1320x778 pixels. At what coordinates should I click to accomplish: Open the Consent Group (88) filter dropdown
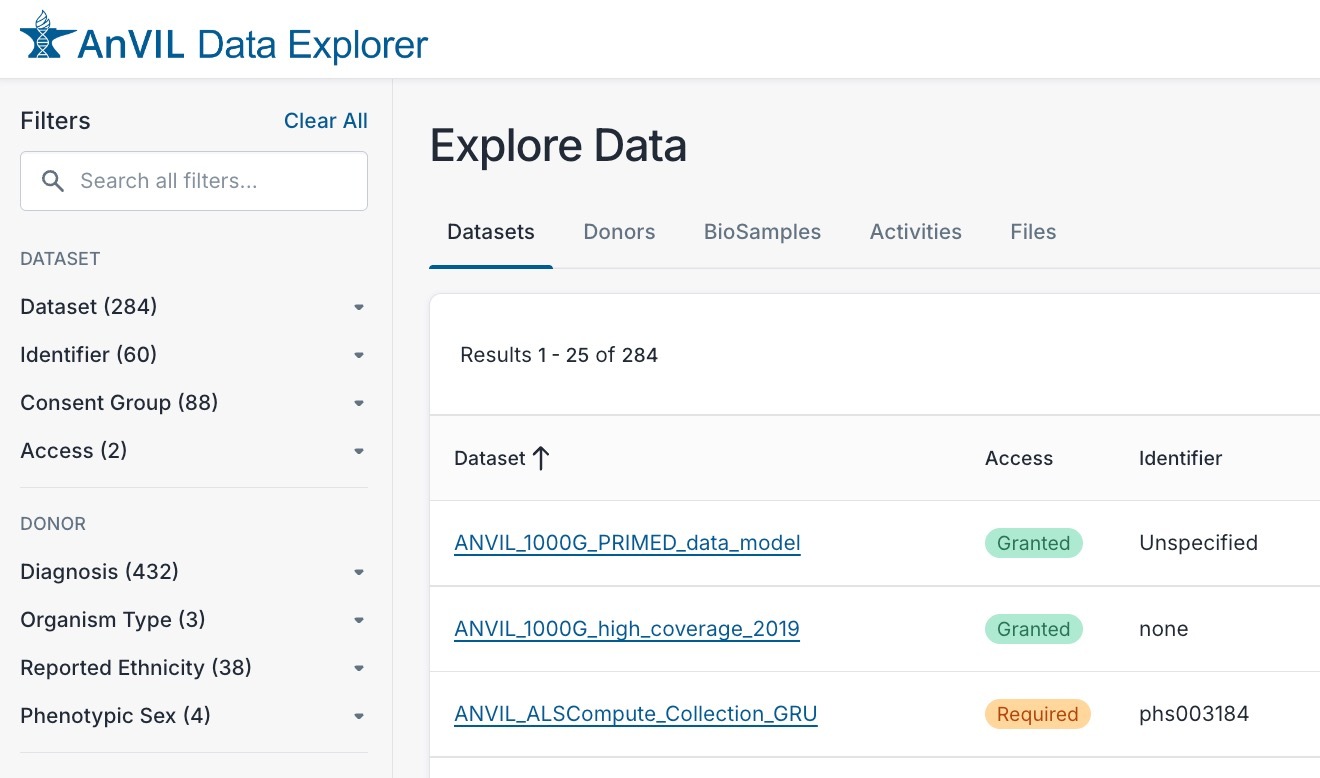pyautogui.click(x=193, y=403)
